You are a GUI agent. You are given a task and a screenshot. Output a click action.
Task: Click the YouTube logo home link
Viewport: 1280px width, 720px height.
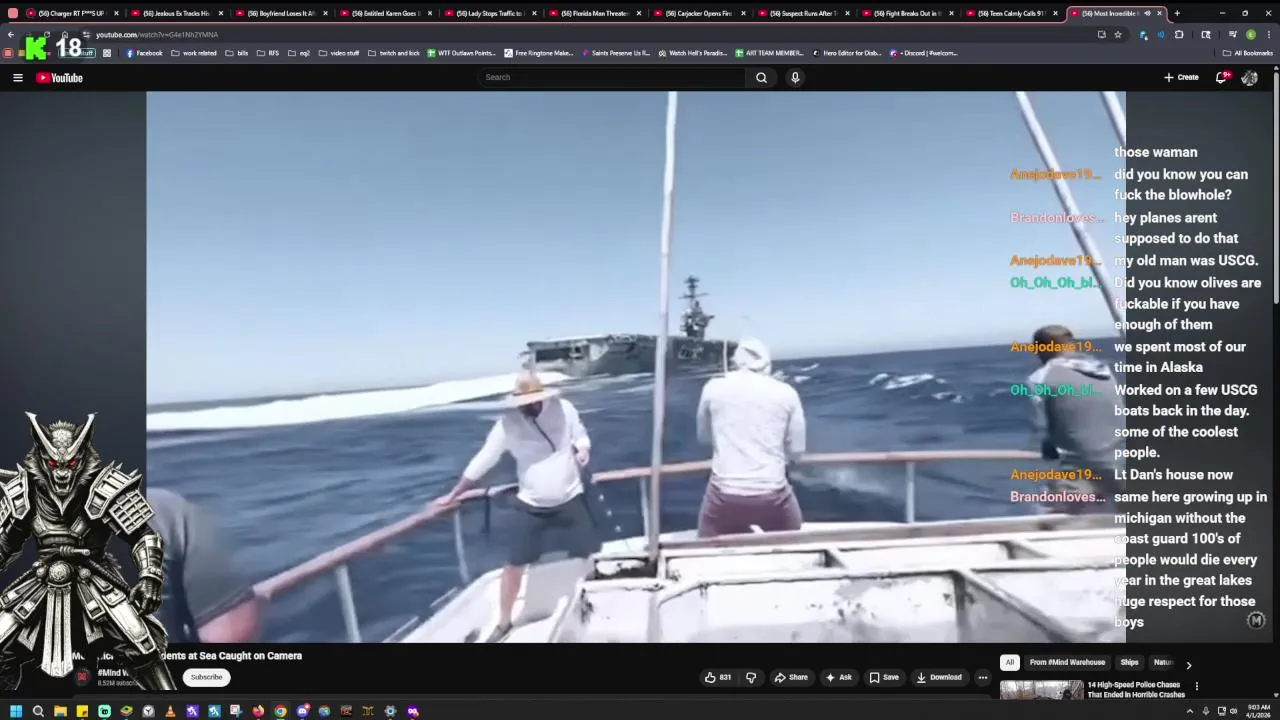click(x=60, y=77)
